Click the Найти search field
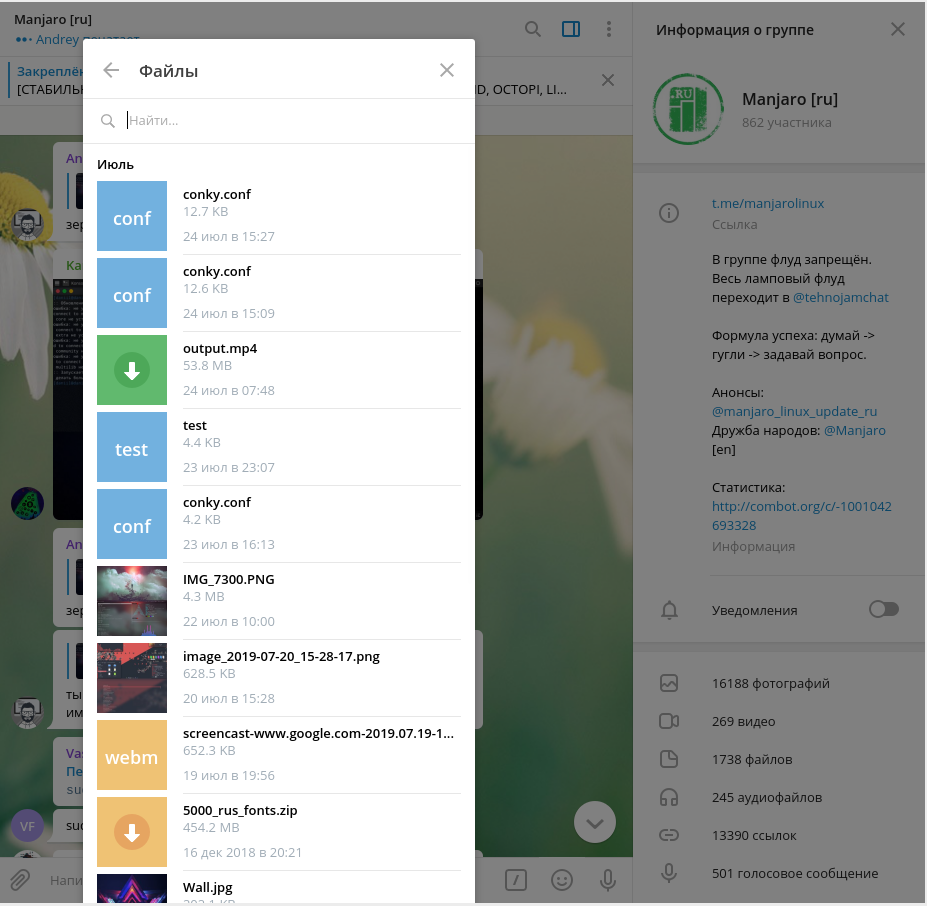927x906 pixels. [x=290, y=121]
